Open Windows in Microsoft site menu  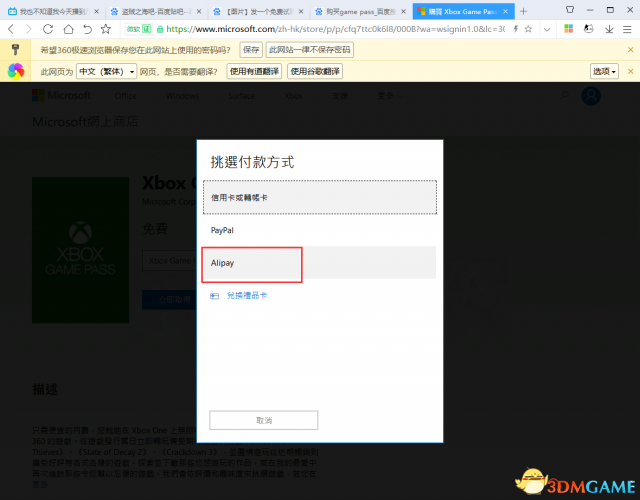[x=182, y=96]
